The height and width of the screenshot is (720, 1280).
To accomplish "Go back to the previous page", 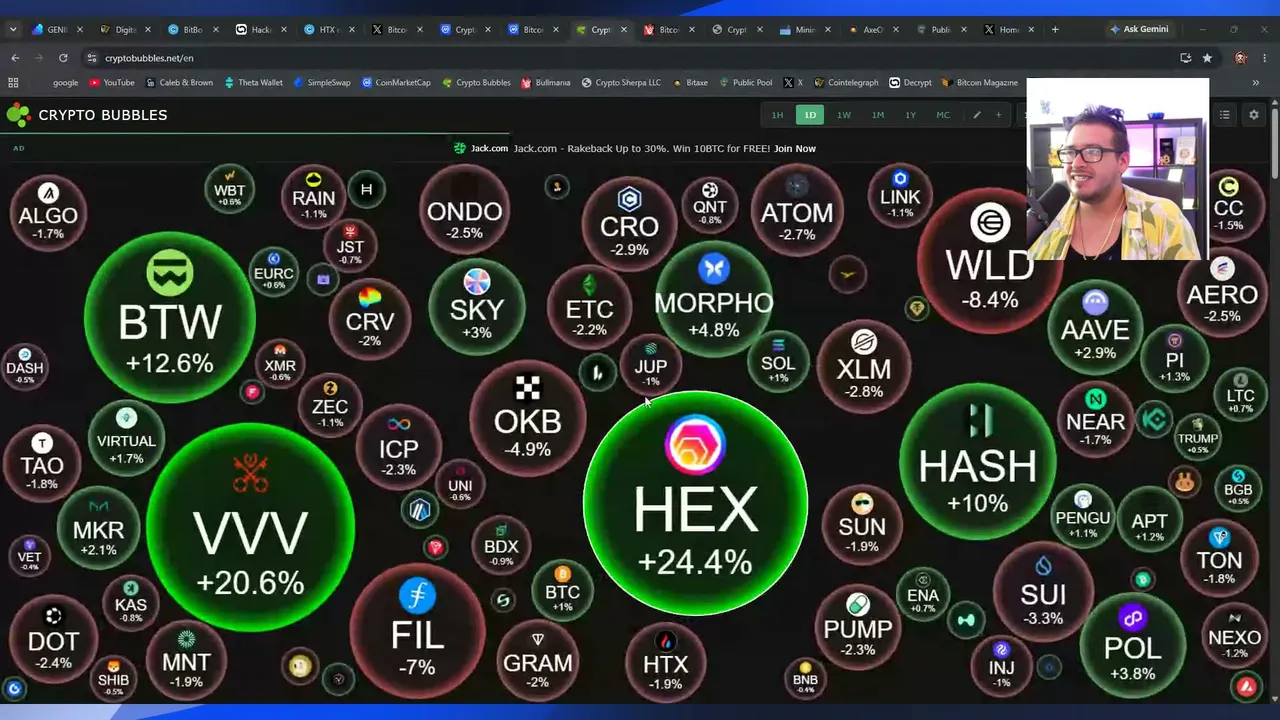I will point(15,58).
